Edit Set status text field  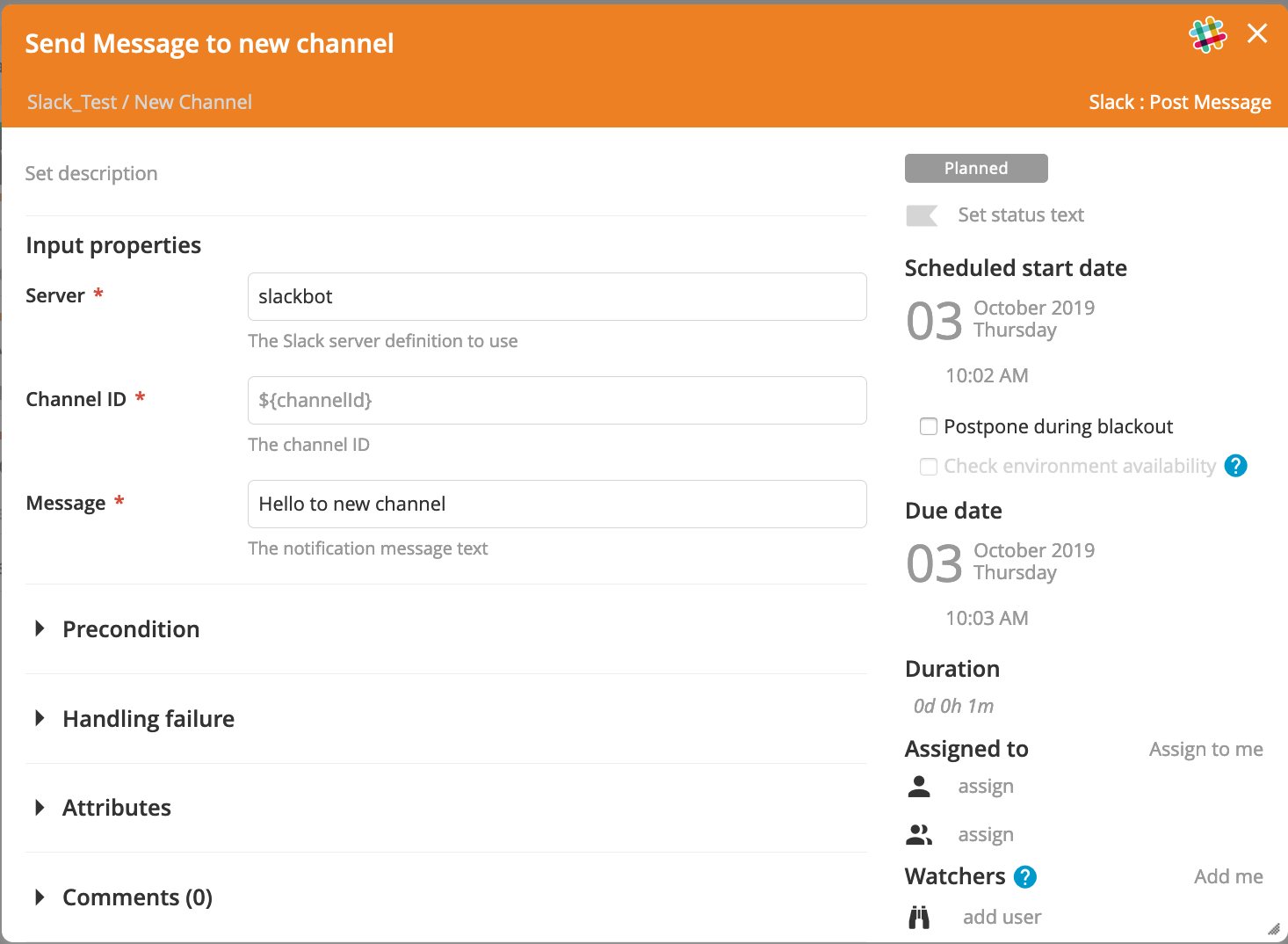(1021, 215)
